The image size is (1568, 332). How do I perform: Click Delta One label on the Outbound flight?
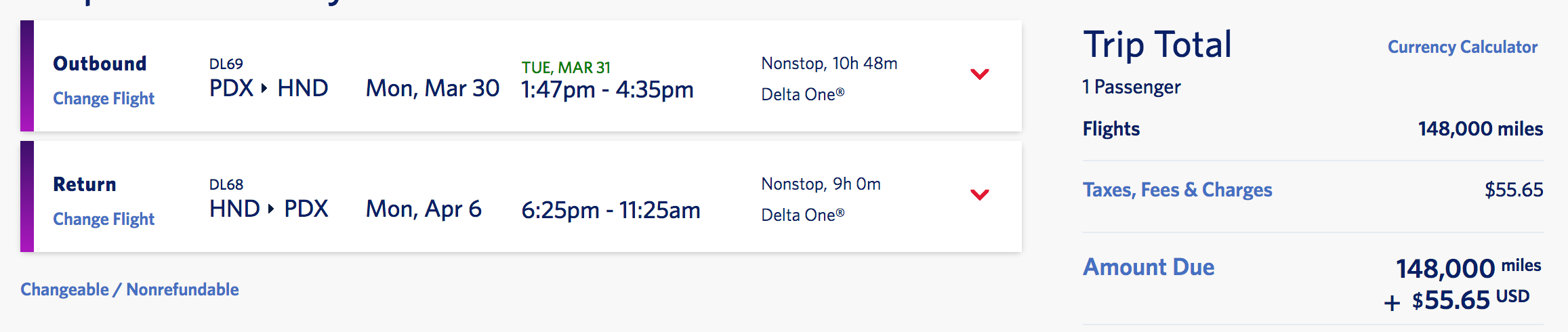tap(802, 94)
